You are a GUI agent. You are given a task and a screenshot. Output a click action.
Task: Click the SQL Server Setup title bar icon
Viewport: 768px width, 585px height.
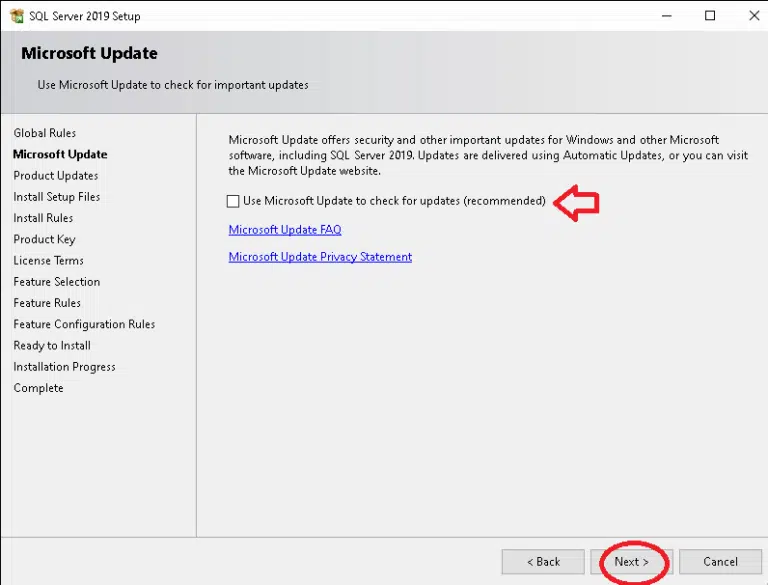[17, 16]
